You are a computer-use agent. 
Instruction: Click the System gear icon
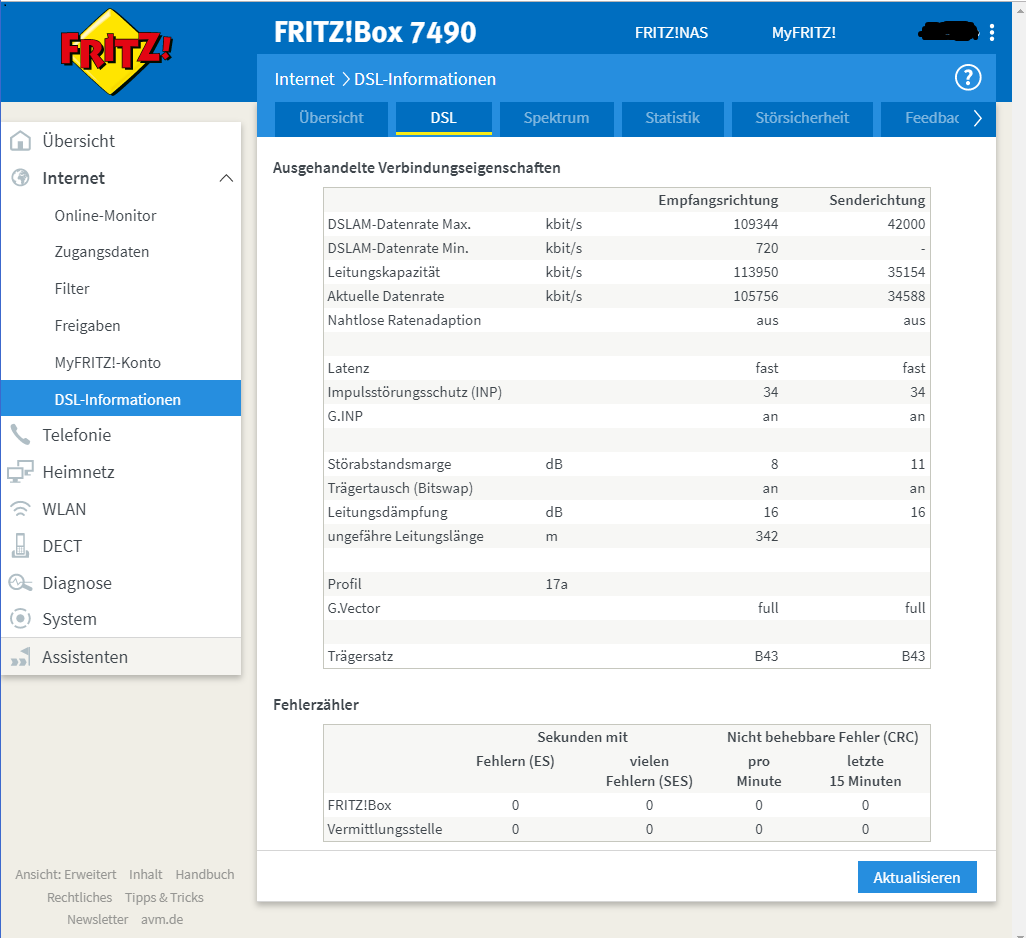[20, 619]
